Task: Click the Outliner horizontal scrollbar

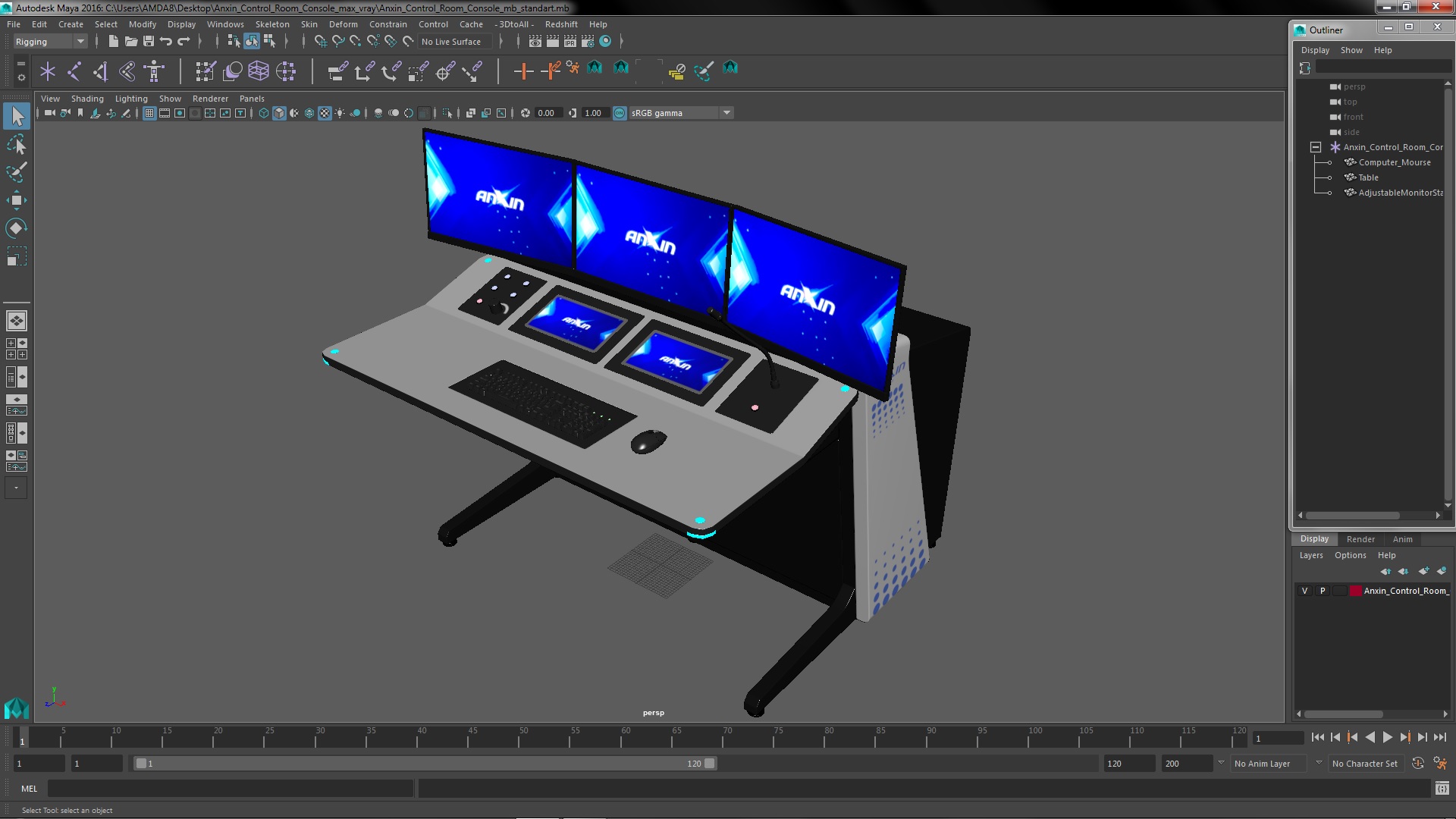Action: [x=1352, y=516]
